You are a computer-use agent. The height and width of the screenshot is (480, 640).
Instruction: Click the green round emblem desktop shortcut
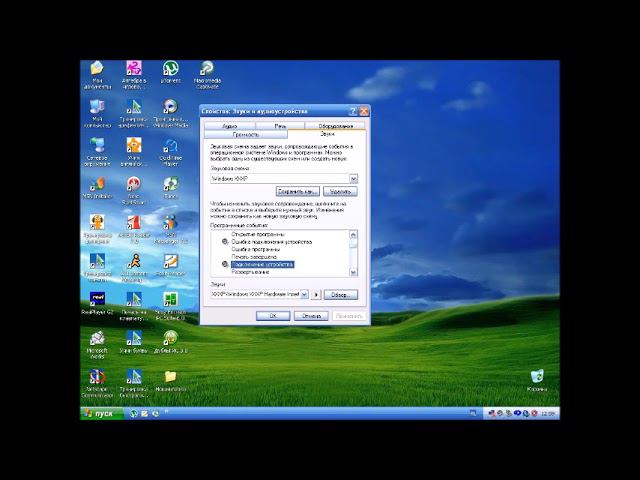(x=171, y=342)
